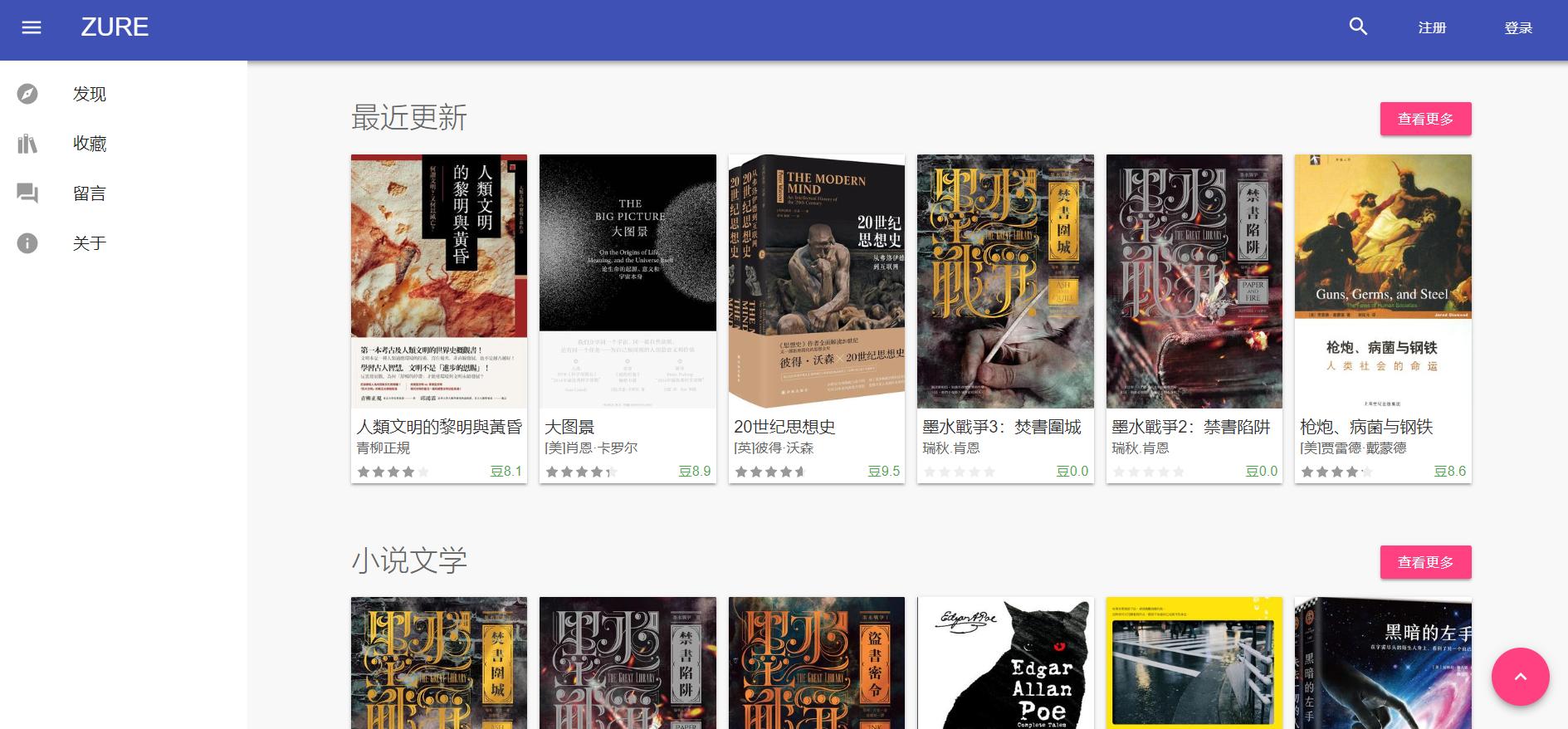
Task: Click the pink scroll-to-top arrow button
Action: tap(1520, 677)
